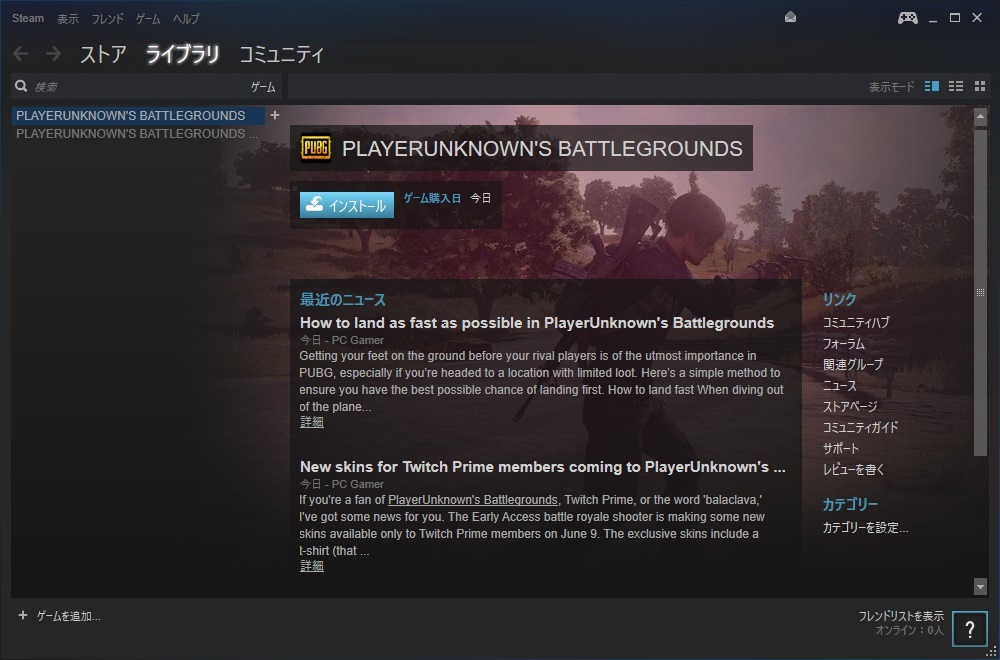Click the scrollbar down arrow
Screen dimensions: 1000x660
pyautogui.click(x=980, y=587)
